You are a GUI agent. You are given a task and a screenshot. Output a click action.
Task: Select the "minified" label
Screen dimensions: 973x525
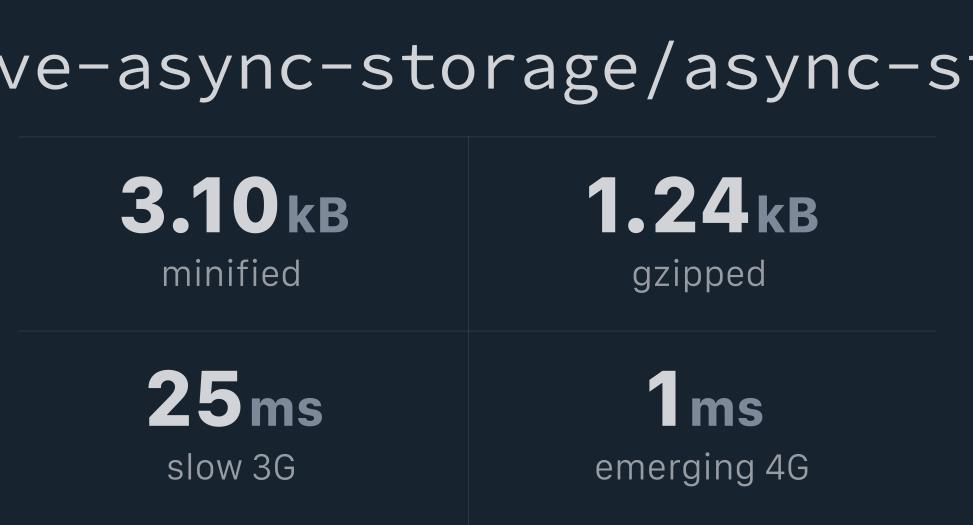[x=231, y=274]
